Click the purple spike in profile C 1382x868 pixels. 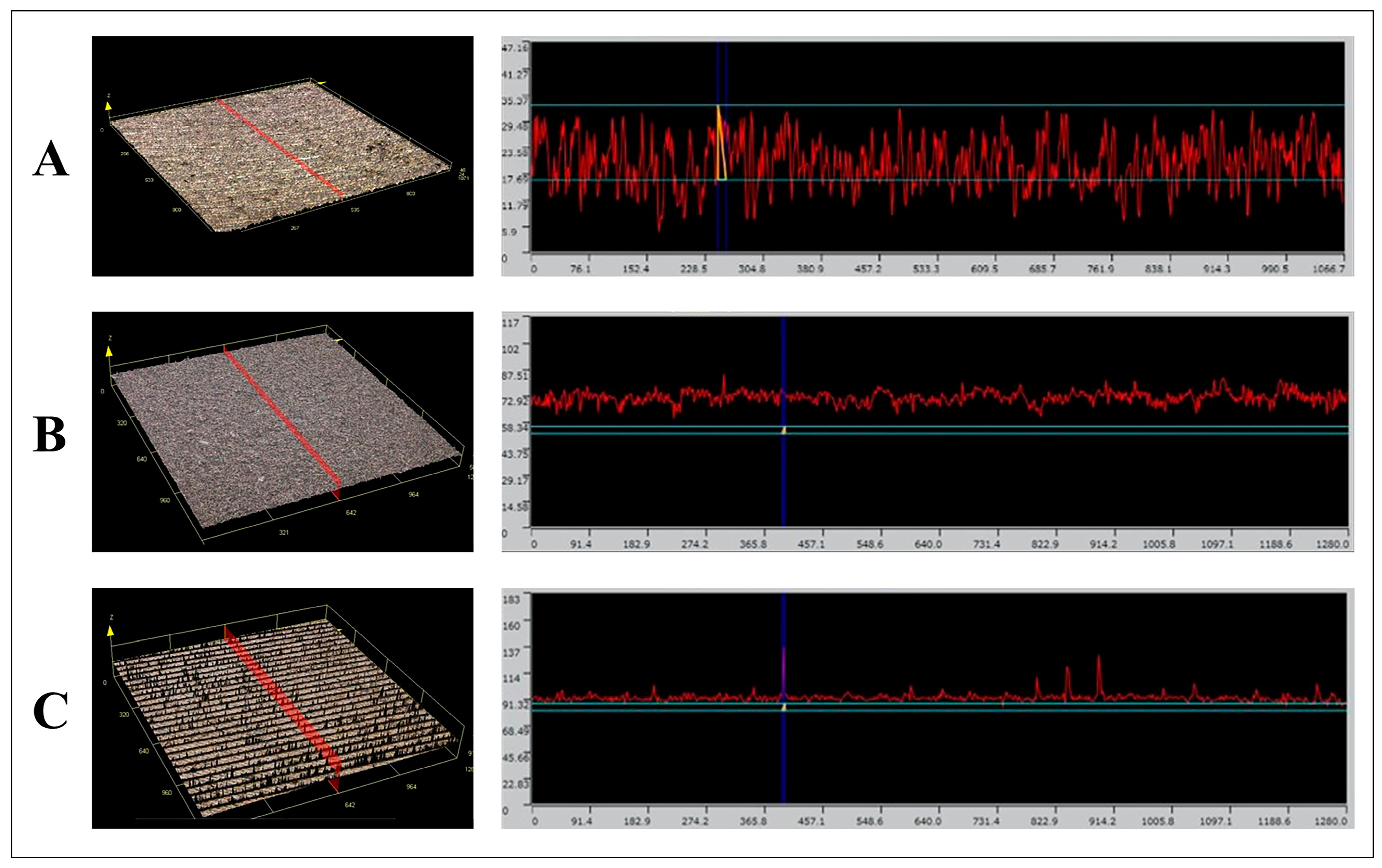783,666
